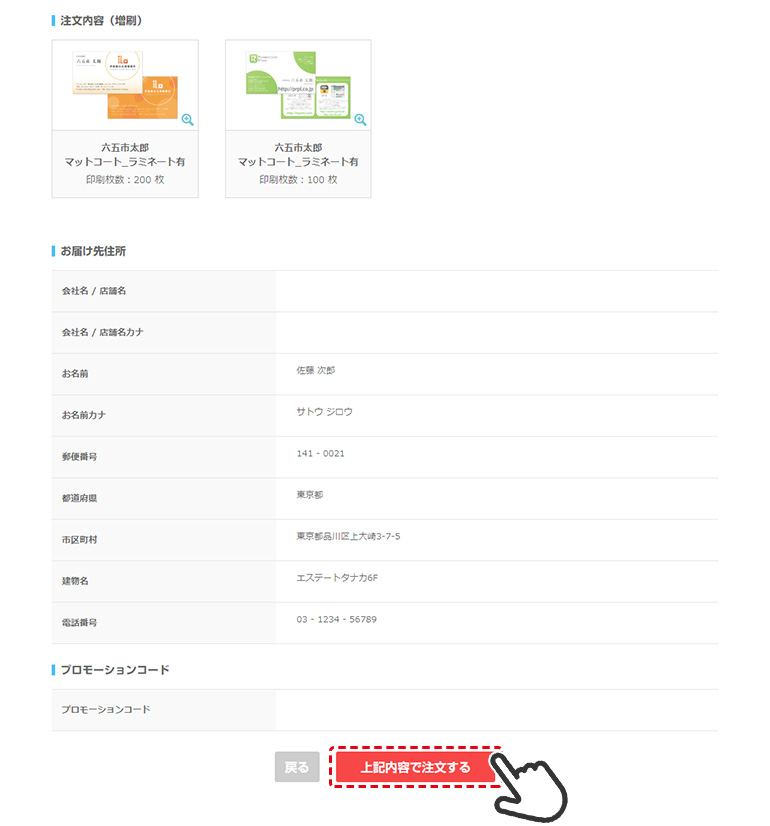Screen dimensions: 770x826
Task: Click the 会社名 / 店舗名 row label
Action: (94, 291)
